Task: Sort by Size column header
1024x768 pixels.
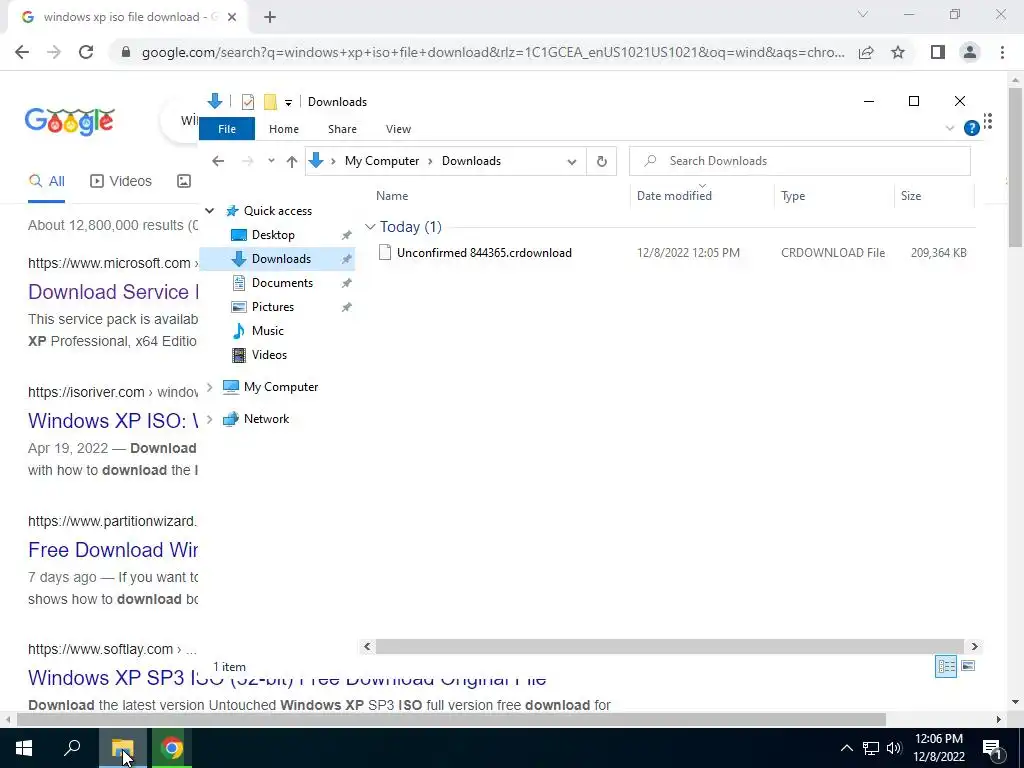Action: (x=910, y=196)
